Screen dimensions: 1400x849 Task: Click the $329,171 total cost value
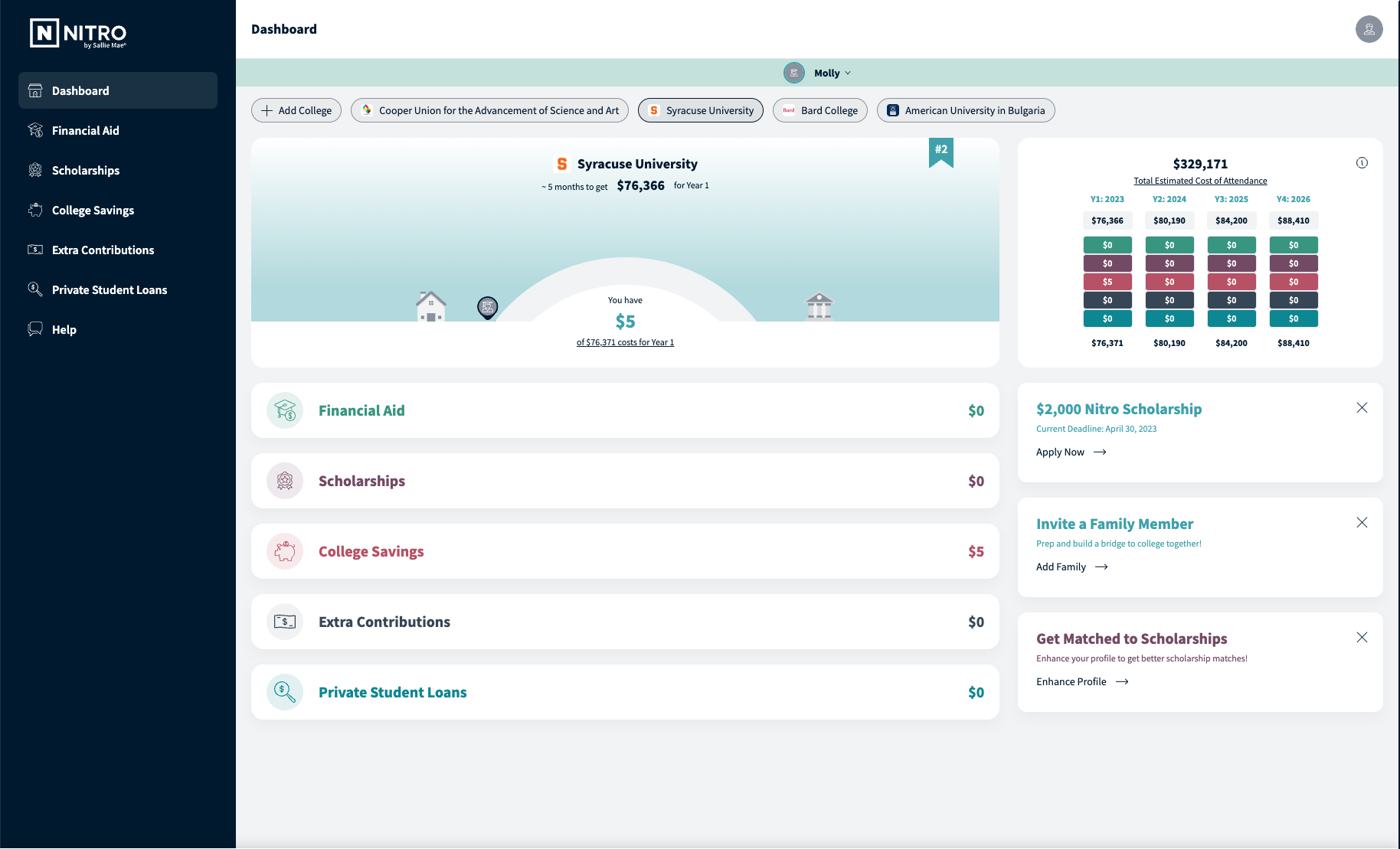[1200, 164]
